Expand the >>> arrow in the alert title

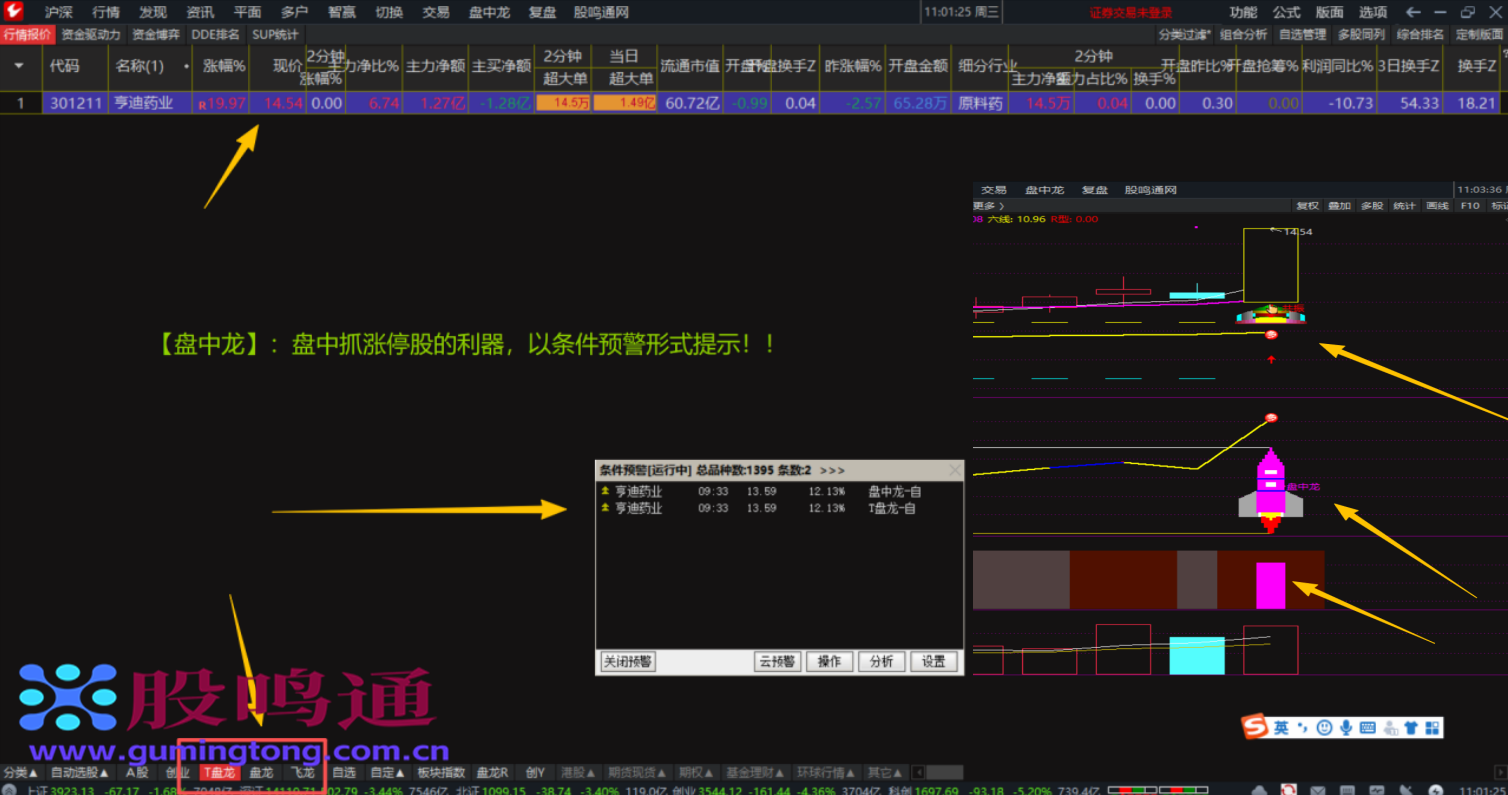(x=832, y=470)
